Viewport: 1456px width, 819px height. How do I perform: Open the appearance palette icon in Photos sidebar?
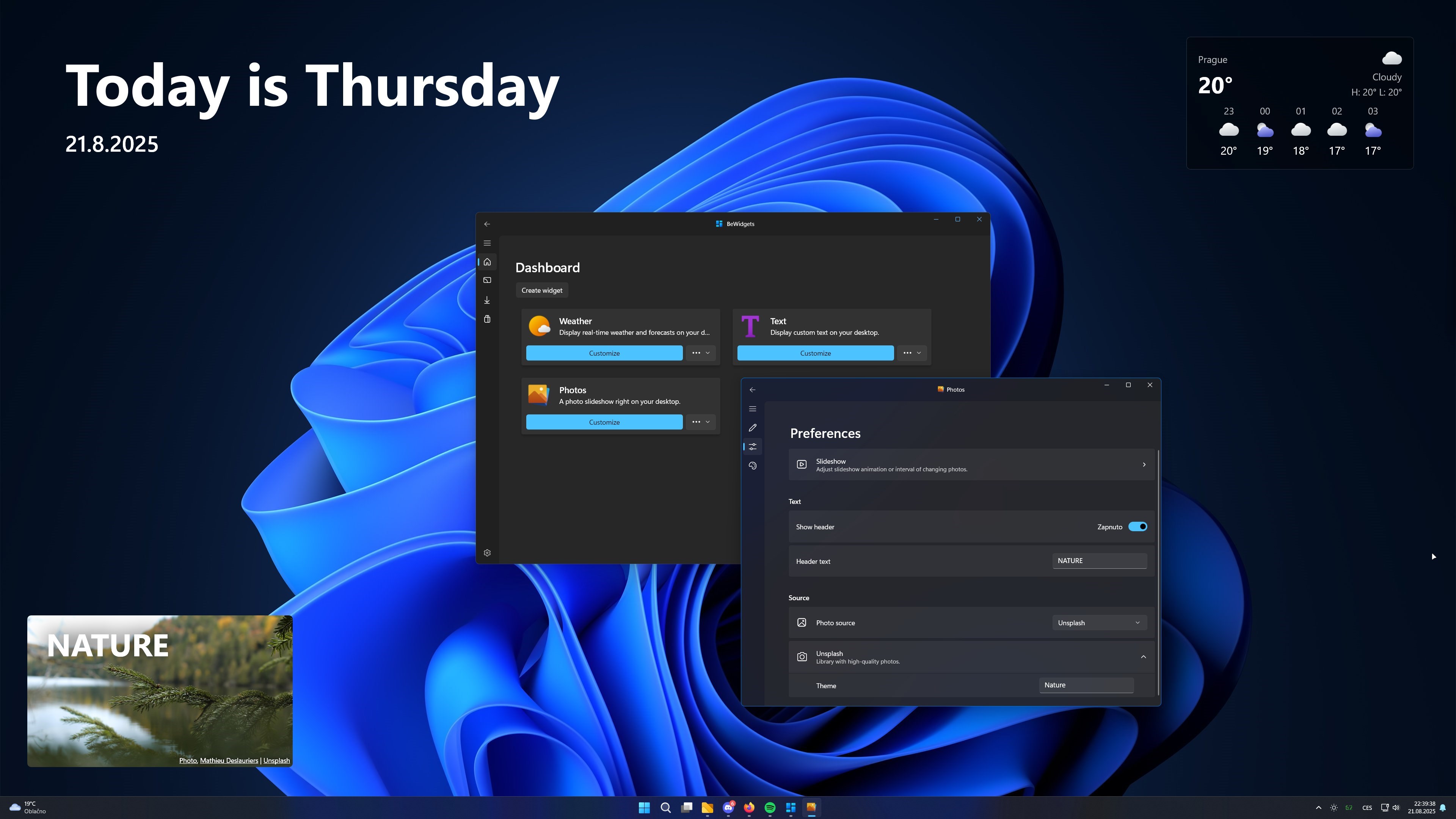(x=752, y=465)
